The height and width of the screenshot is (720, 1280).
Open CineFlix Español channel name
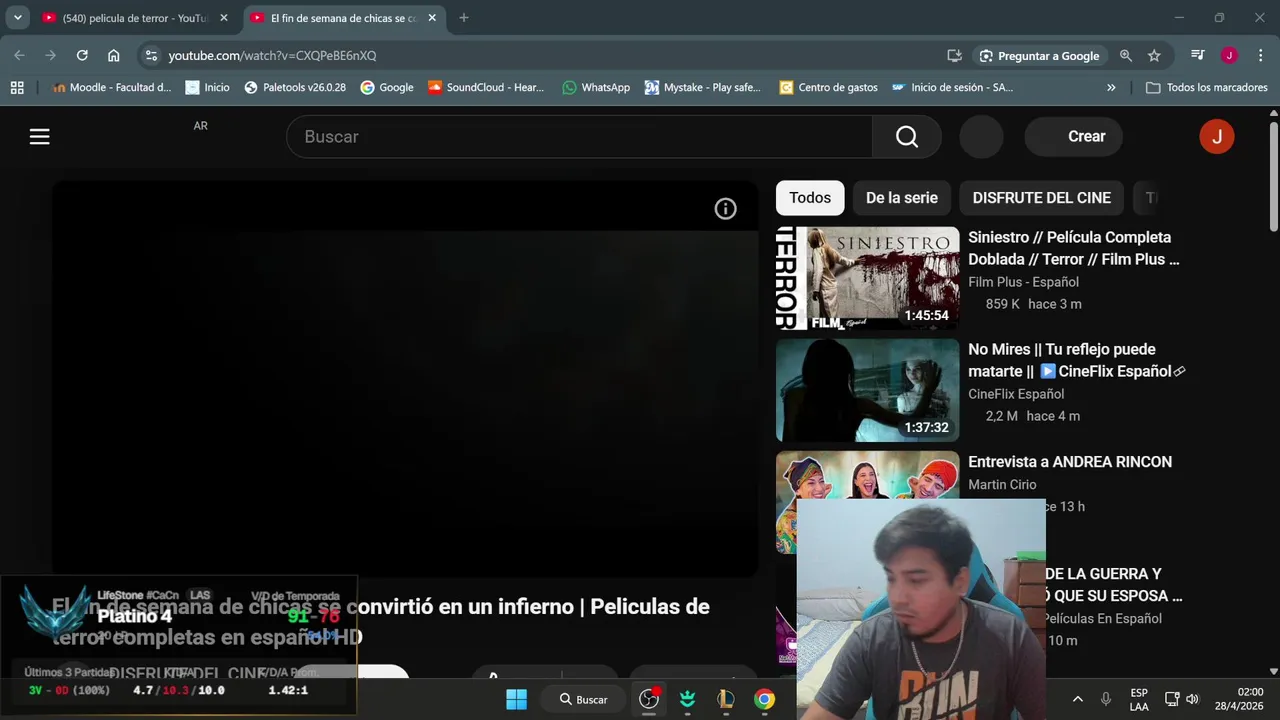(1016, 394)
